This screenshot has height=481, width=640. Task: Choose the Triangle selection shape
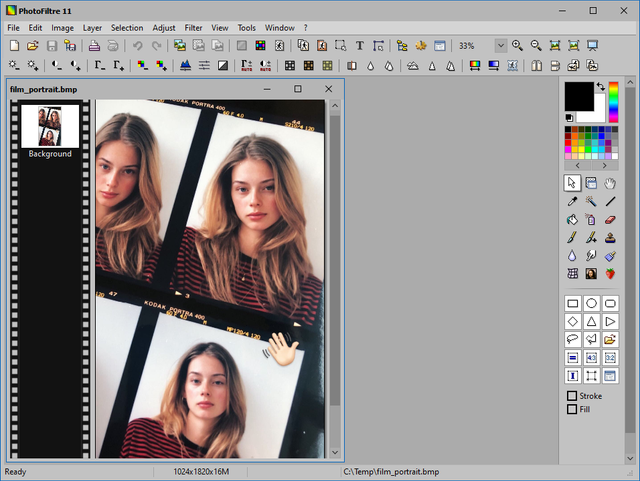(x=591, y=321)
